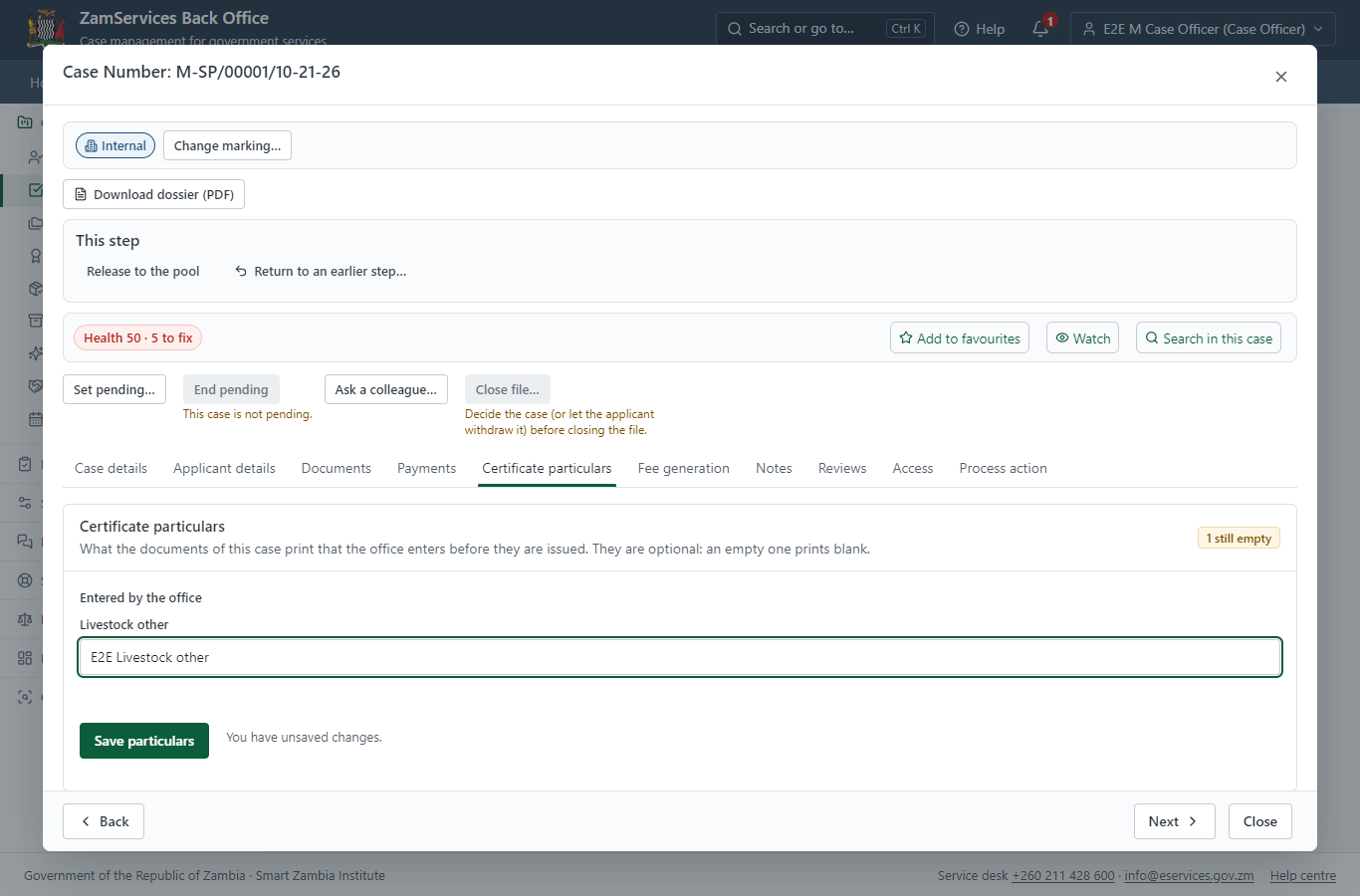
Task: Click the scales of justice sidebar icon
Action: [x=25, y=619]
